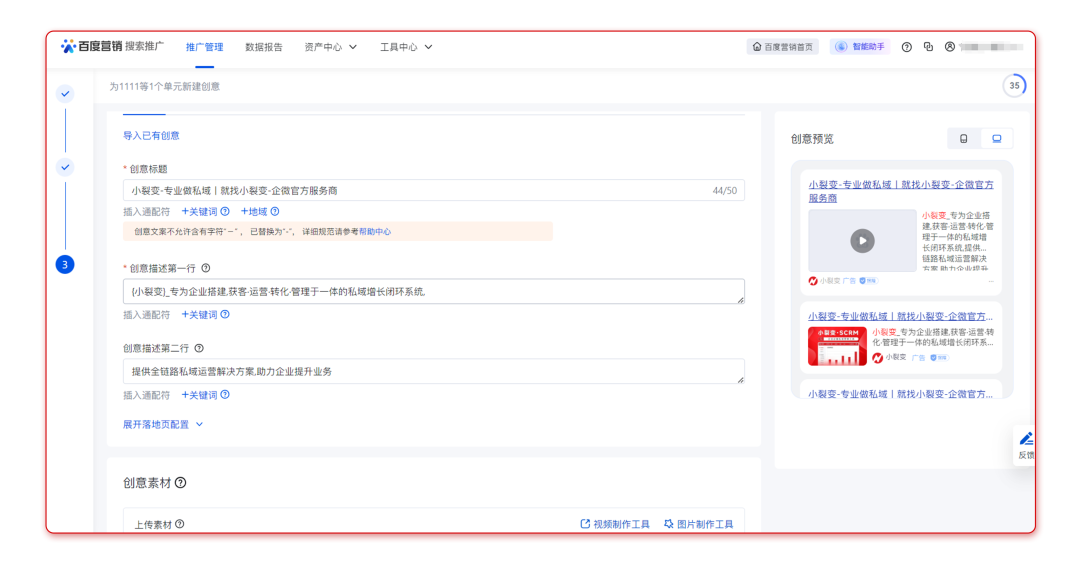
Task: Click the help icon beside 创意描述第一行
Action: pyautogui.click(x=206, y=268)
